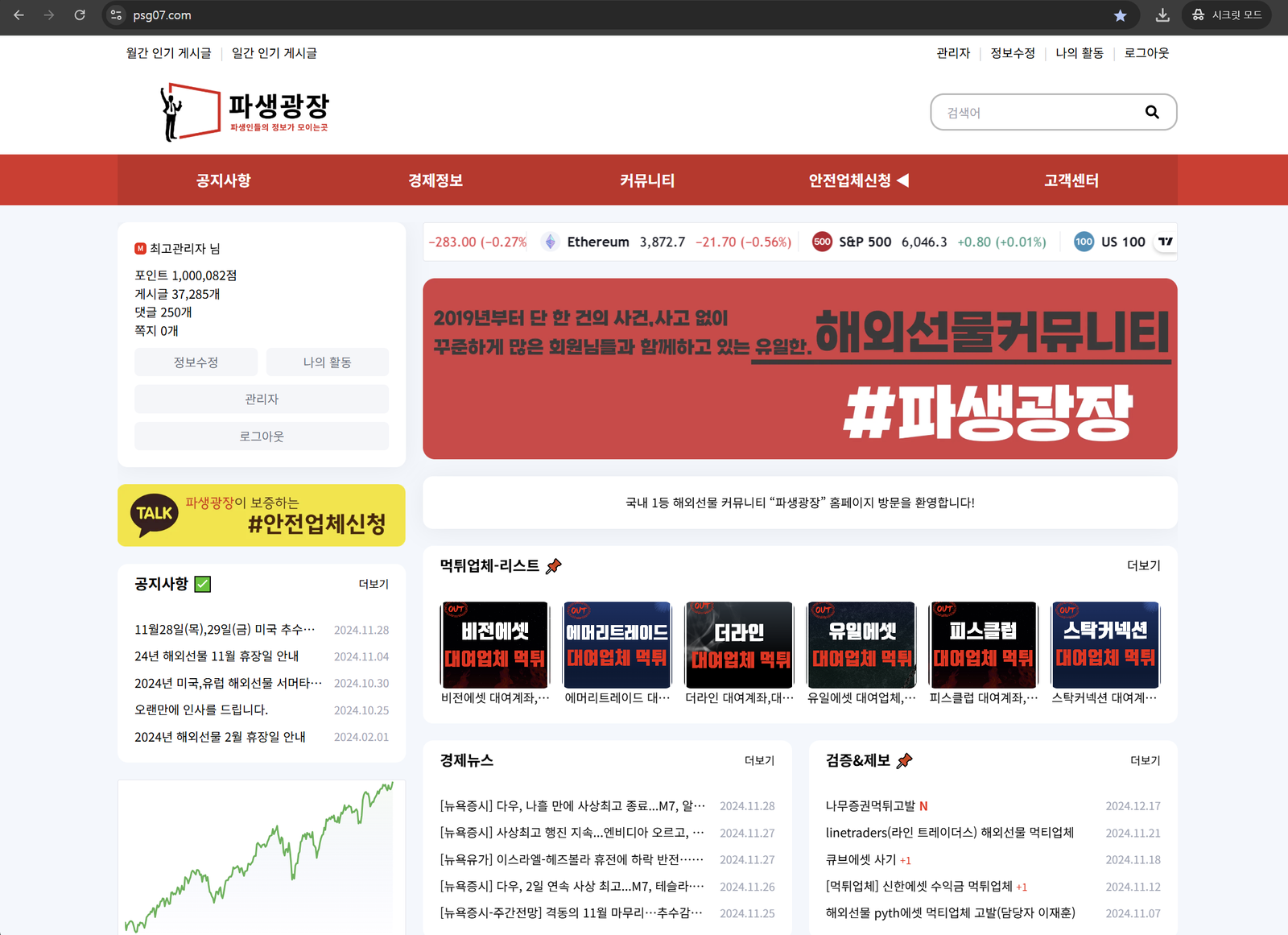The image size is (1288, 935).
Task: Click the search magnifier icon
Action: [x=1152, y=113]
